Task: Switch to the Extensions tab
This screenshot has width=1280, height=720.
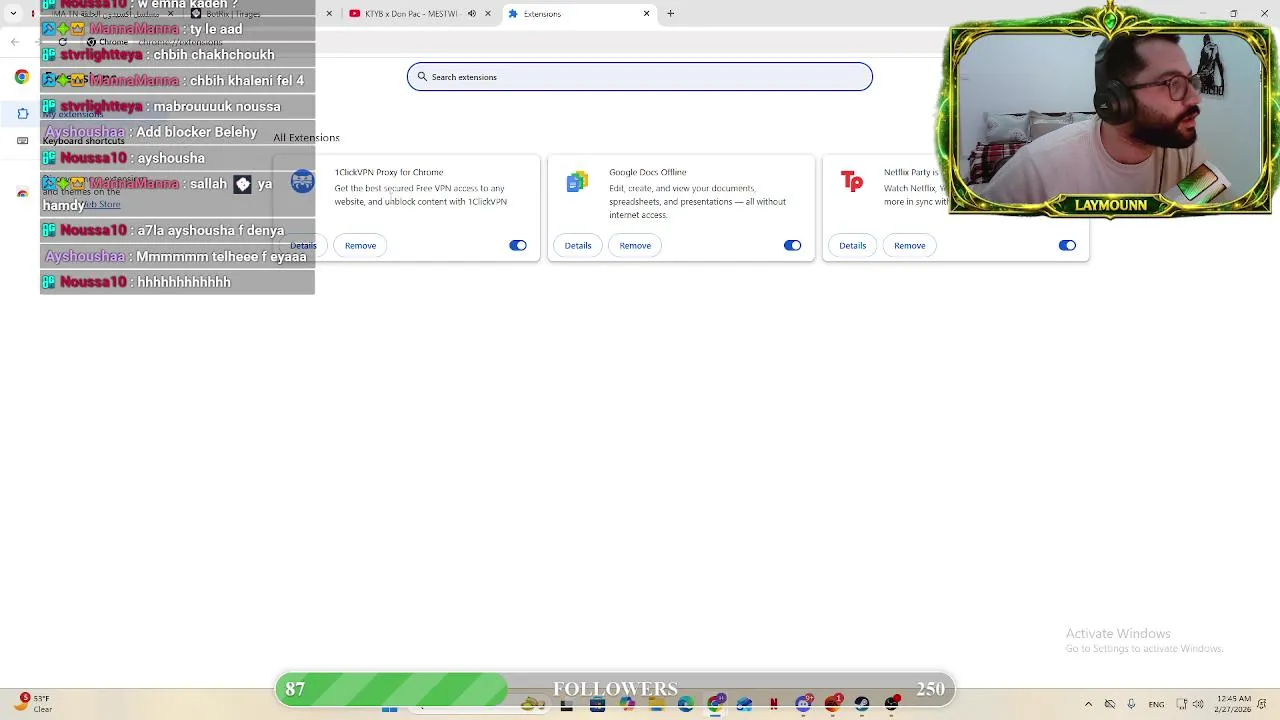Action: [578, 14]
